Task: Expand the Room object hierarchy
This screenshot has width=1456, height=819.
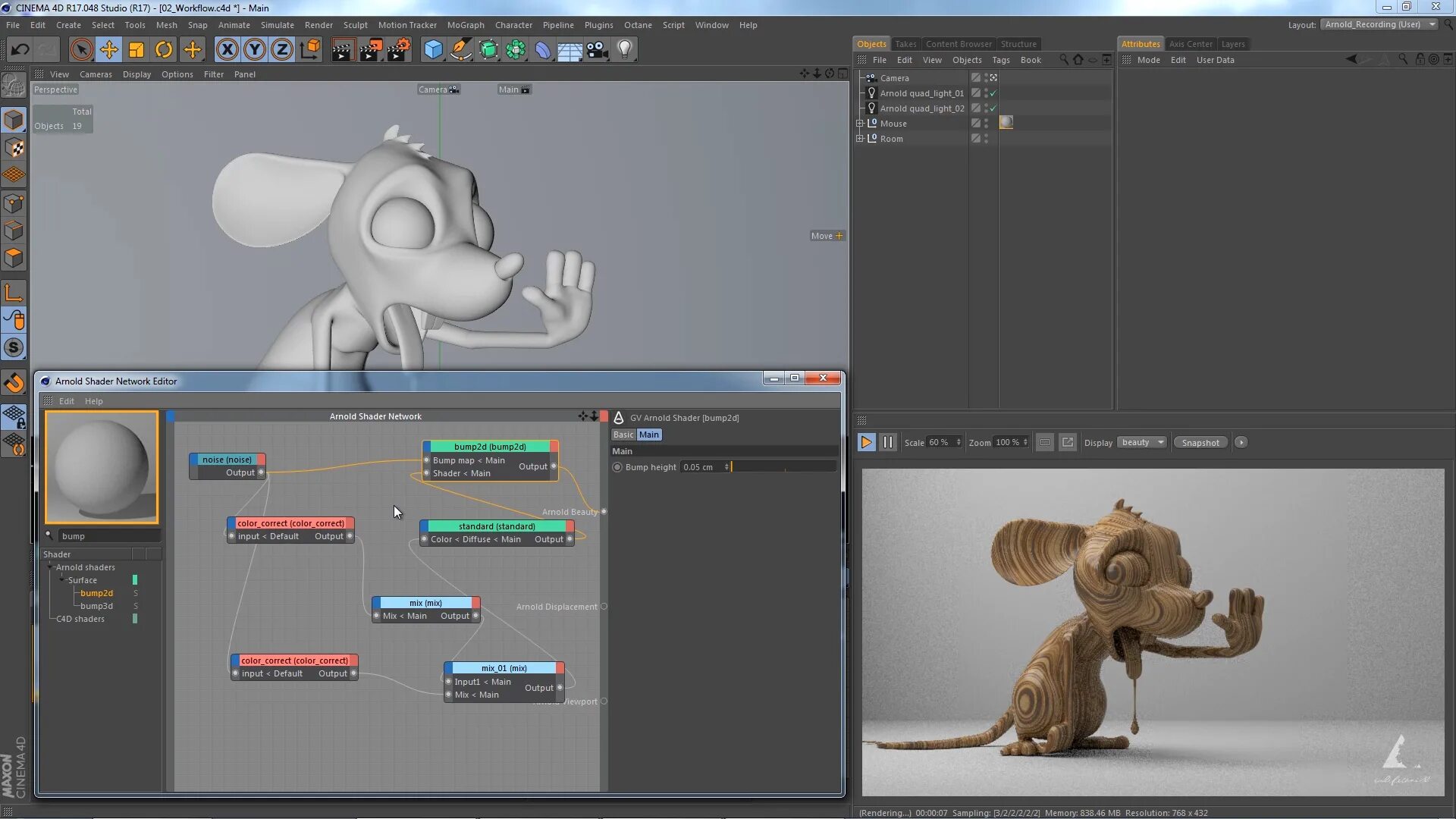Action: tap(860, 138)
